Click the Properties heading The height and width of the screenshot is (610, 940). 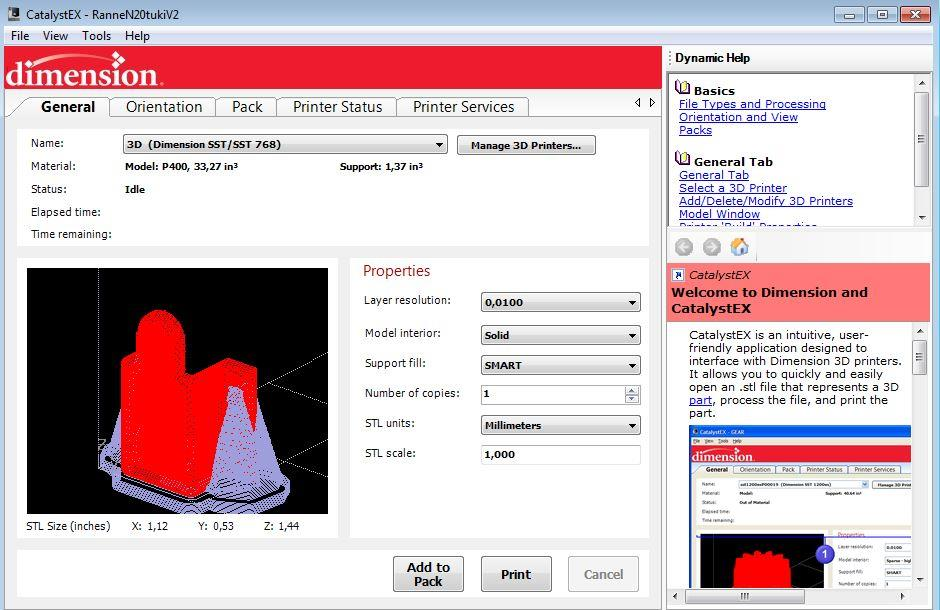coord(396,271)
